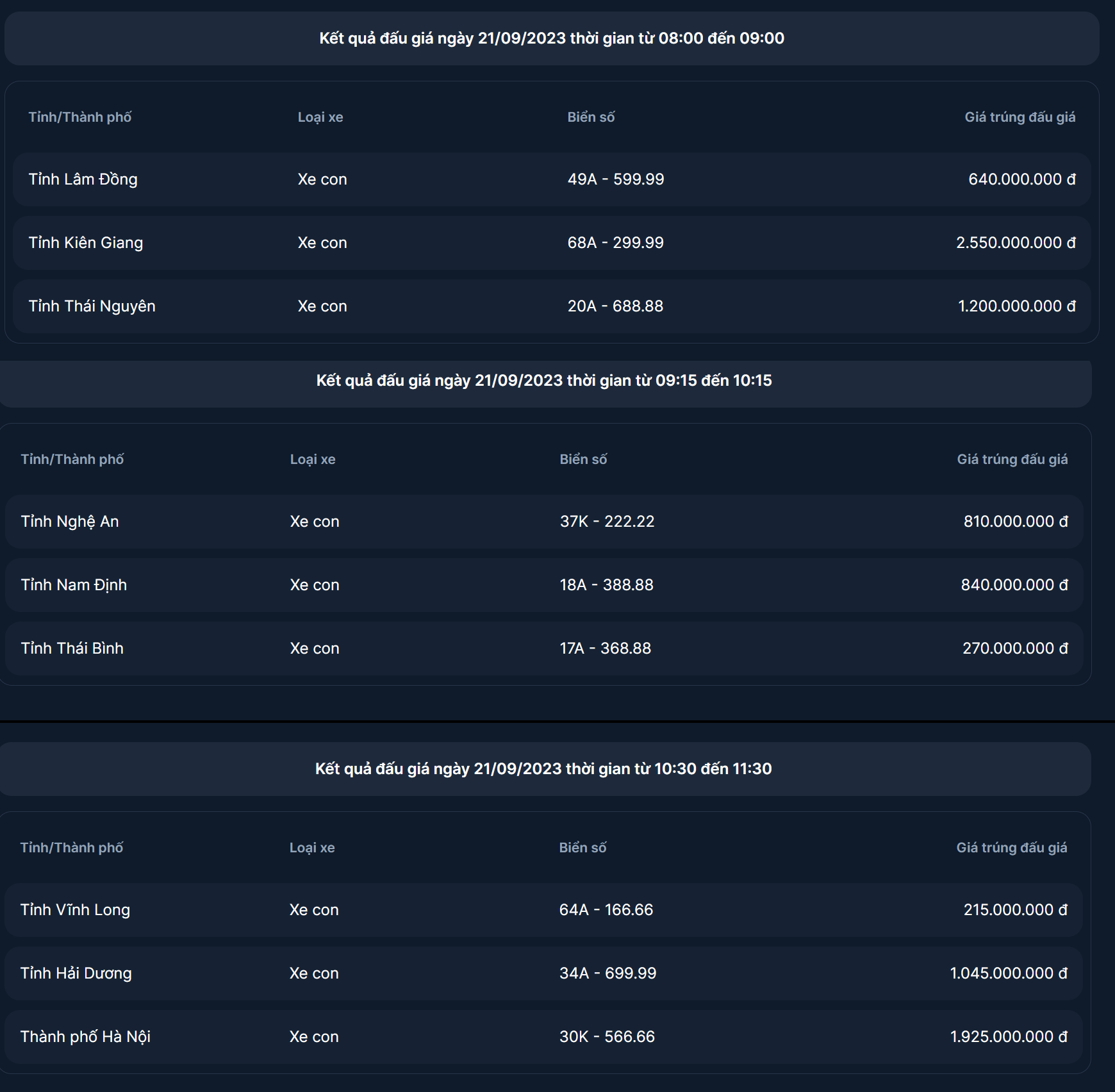Click plate number 18A - 388.88
Viewport: 1115px width, 1092px height.
coord(606,585)
